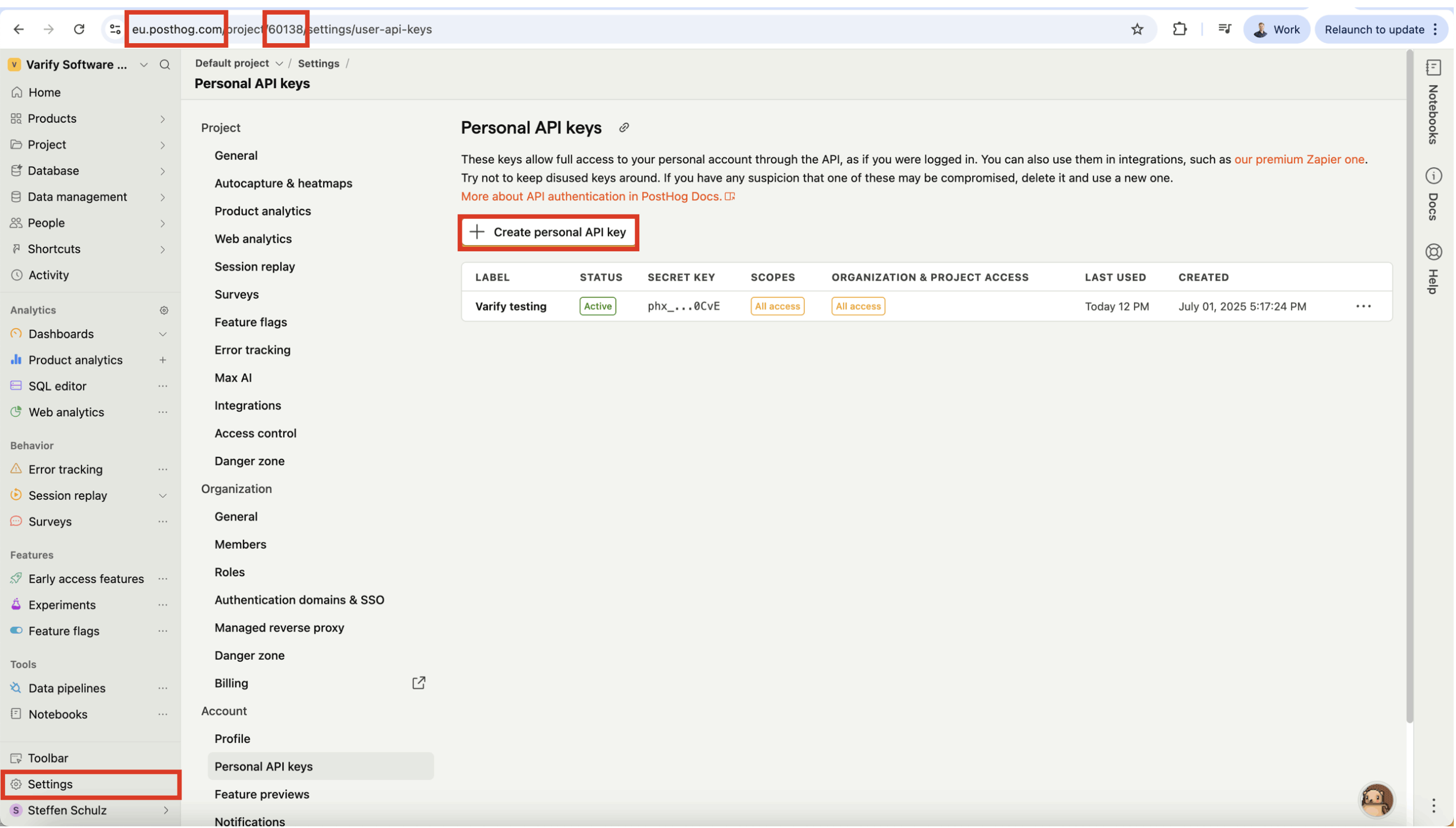The width and height of the screenshot is (1456, 828).
Task: Expand the Products sidebar submenu
Action: (x=163, y=119)
